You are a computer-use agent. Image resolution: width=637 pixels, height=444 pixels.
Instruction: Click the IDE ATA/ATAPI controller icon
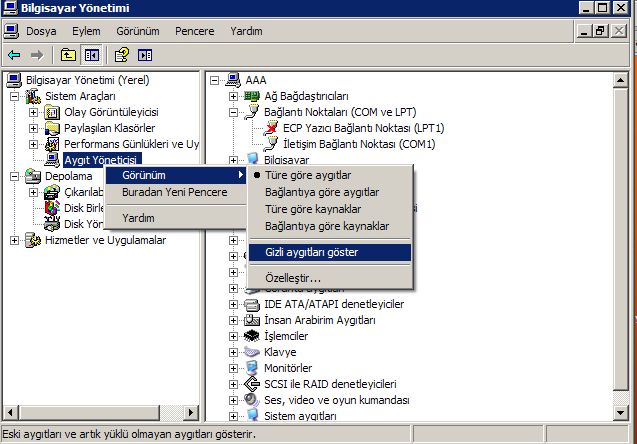click(252, 304)
